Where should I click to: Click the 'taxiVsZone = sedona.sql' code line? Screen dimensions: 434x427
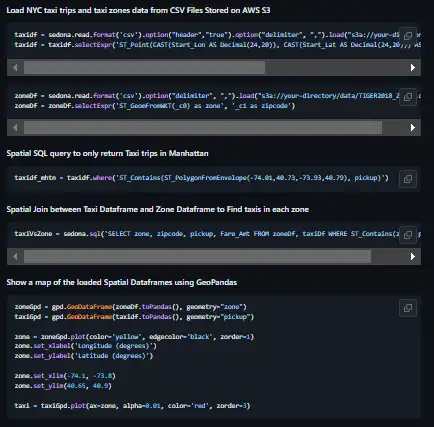click(x=217, y=234)
